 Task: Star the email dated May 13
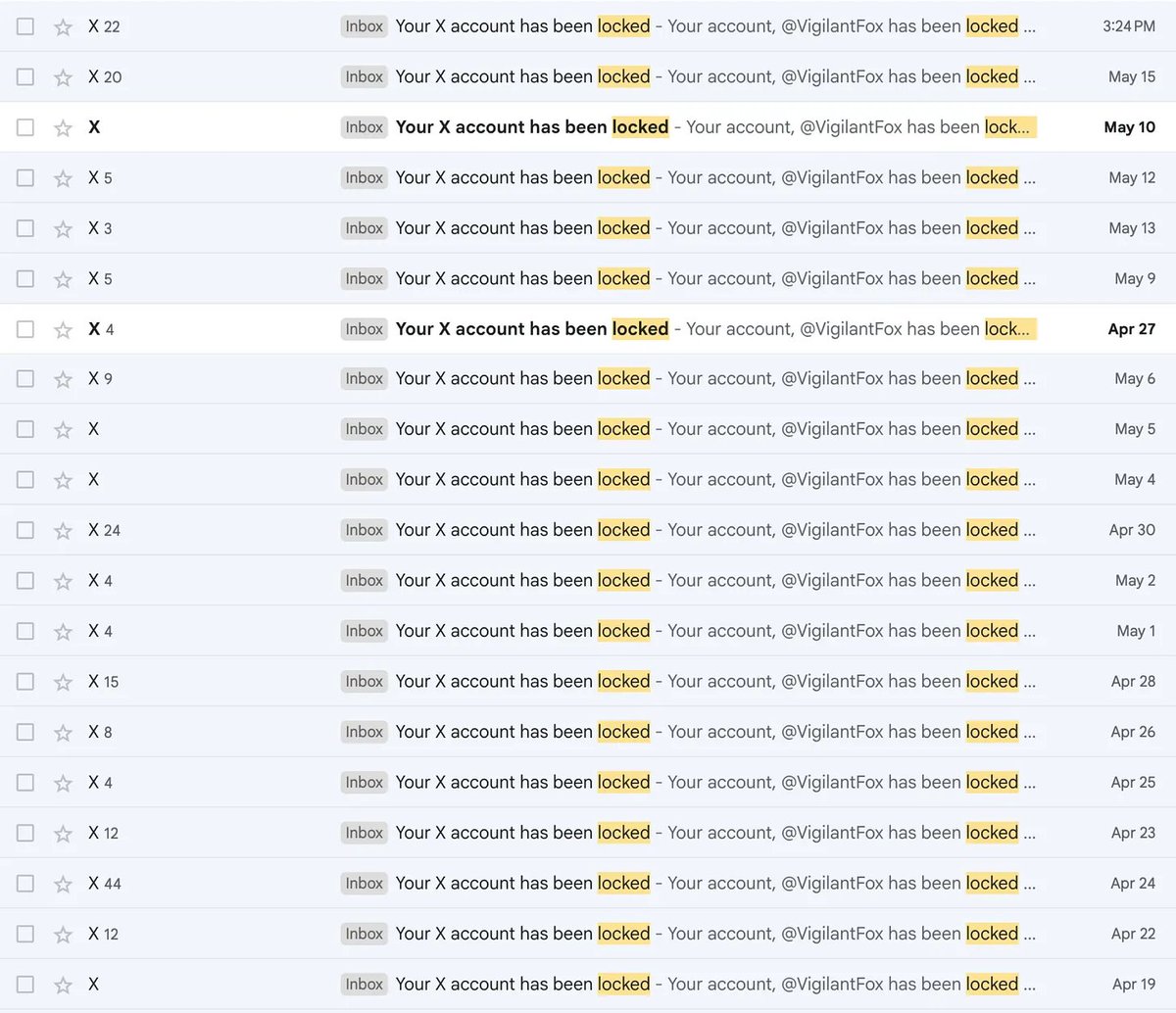[63, 229]
